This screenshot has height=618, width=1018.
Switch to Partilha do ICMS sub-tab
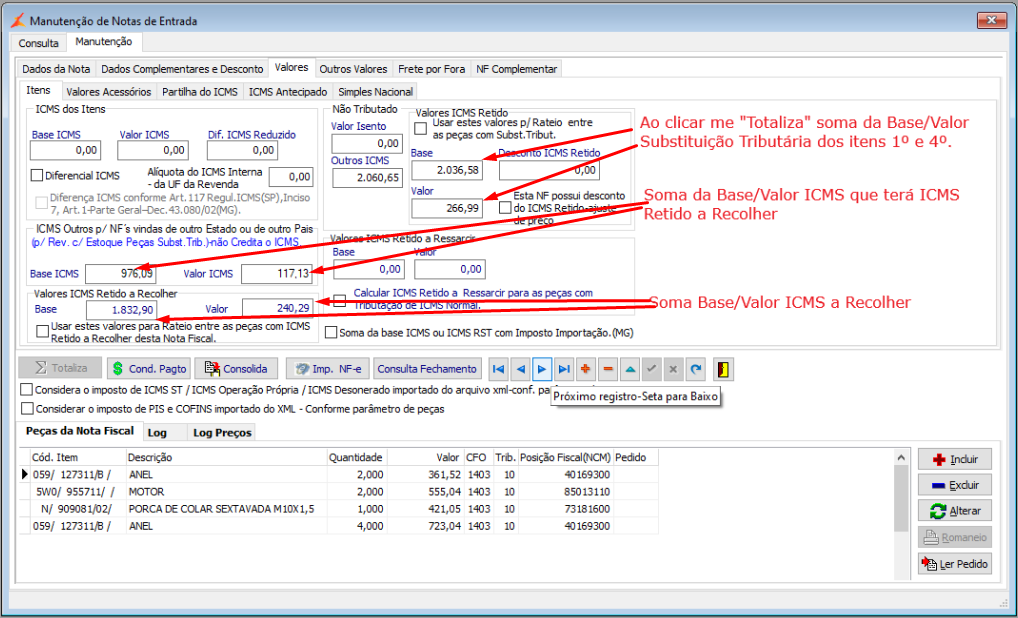coord(200,92)
